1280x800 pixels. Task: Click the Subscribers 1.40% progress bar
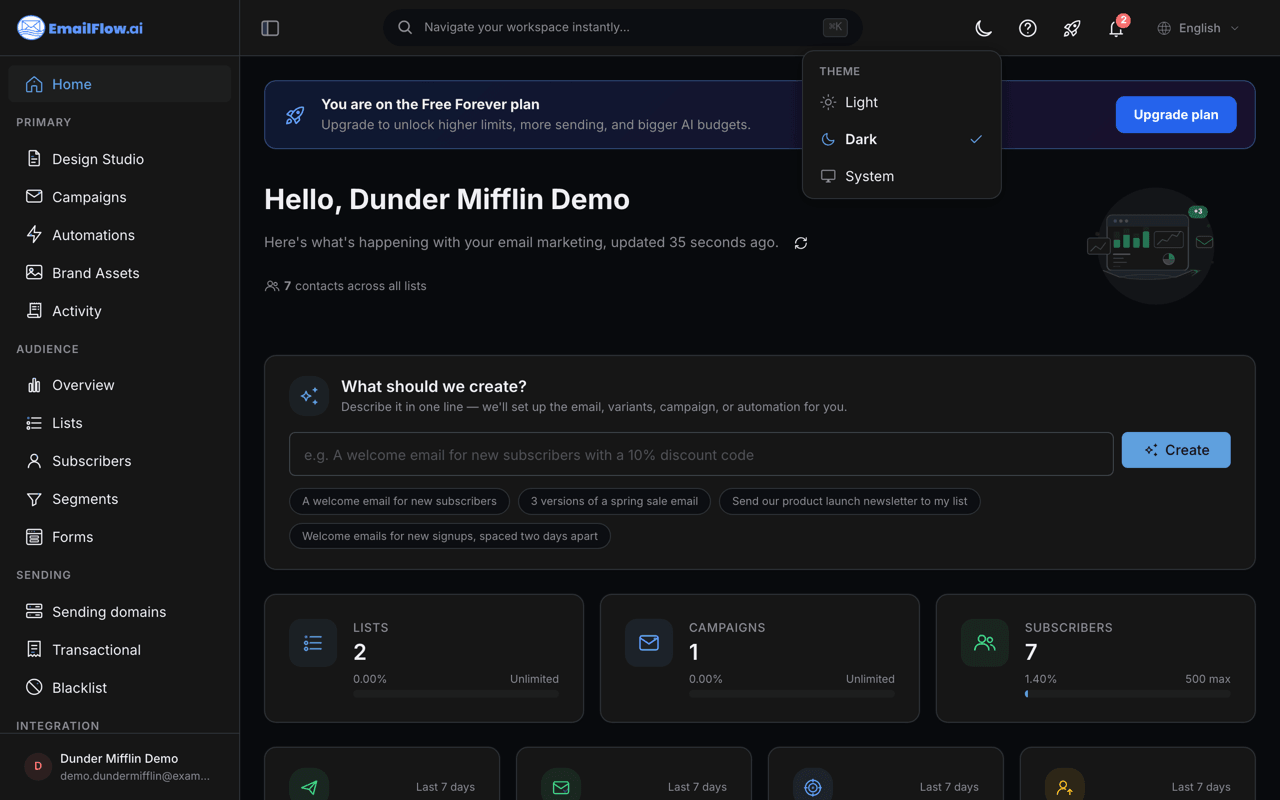[x=1128, y=694]
